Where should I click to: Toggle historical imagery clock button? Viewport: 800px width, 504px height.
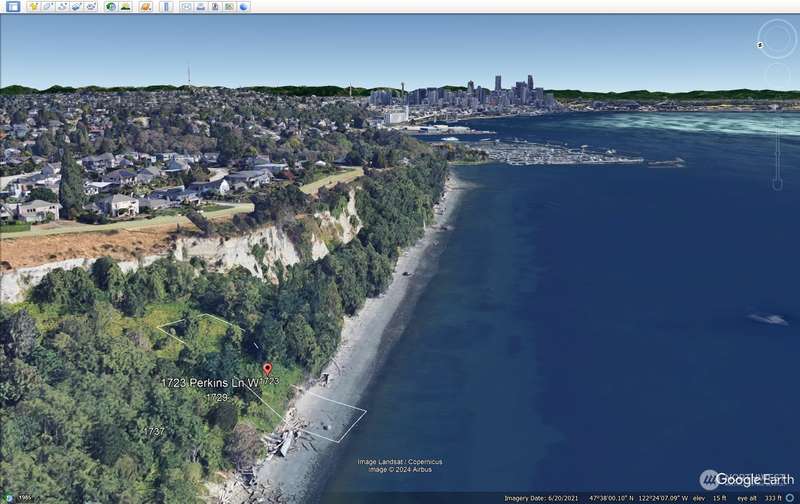pyautogui.click(x=110, y=6)
